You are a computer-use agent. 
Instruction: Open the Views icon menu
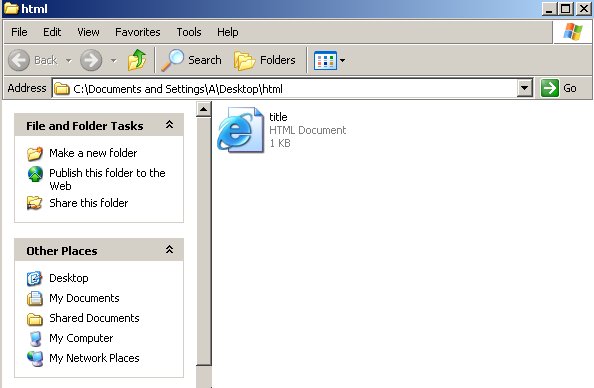tap(325, 60)
